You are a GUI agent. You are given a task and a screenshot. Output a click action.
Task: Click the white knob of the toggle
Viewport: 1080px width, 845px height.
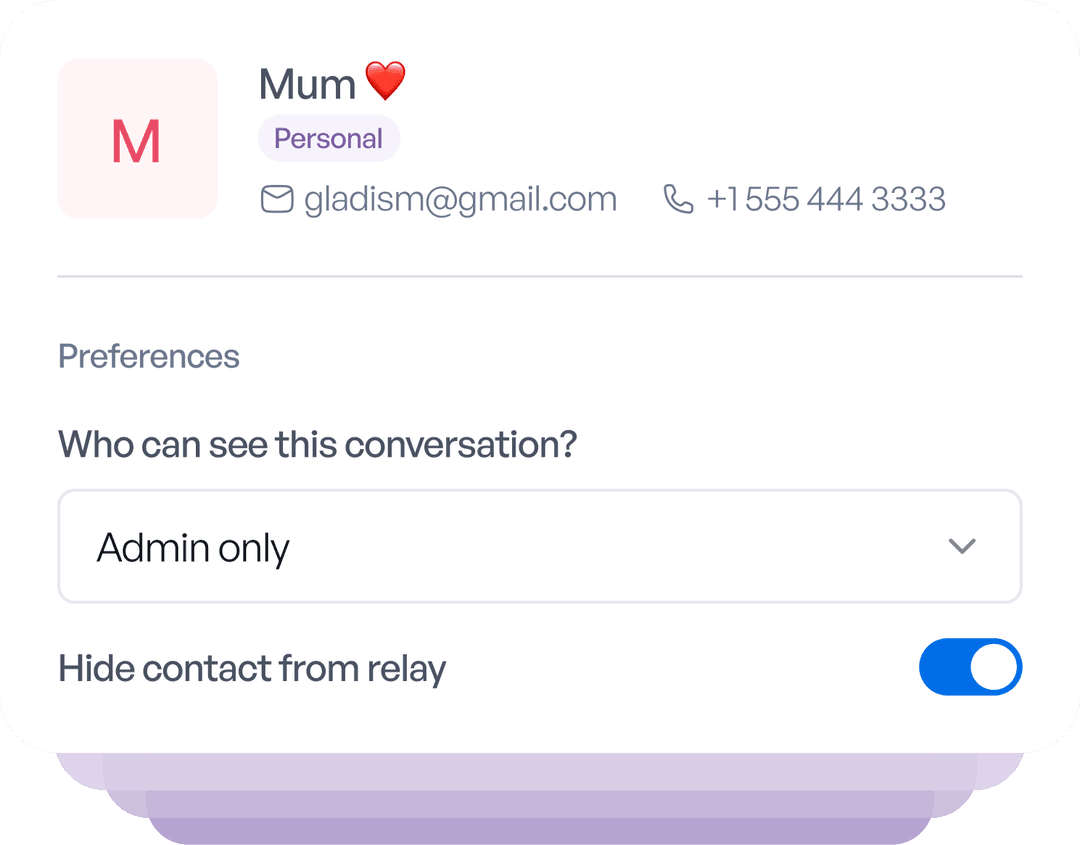pos(994,667)
